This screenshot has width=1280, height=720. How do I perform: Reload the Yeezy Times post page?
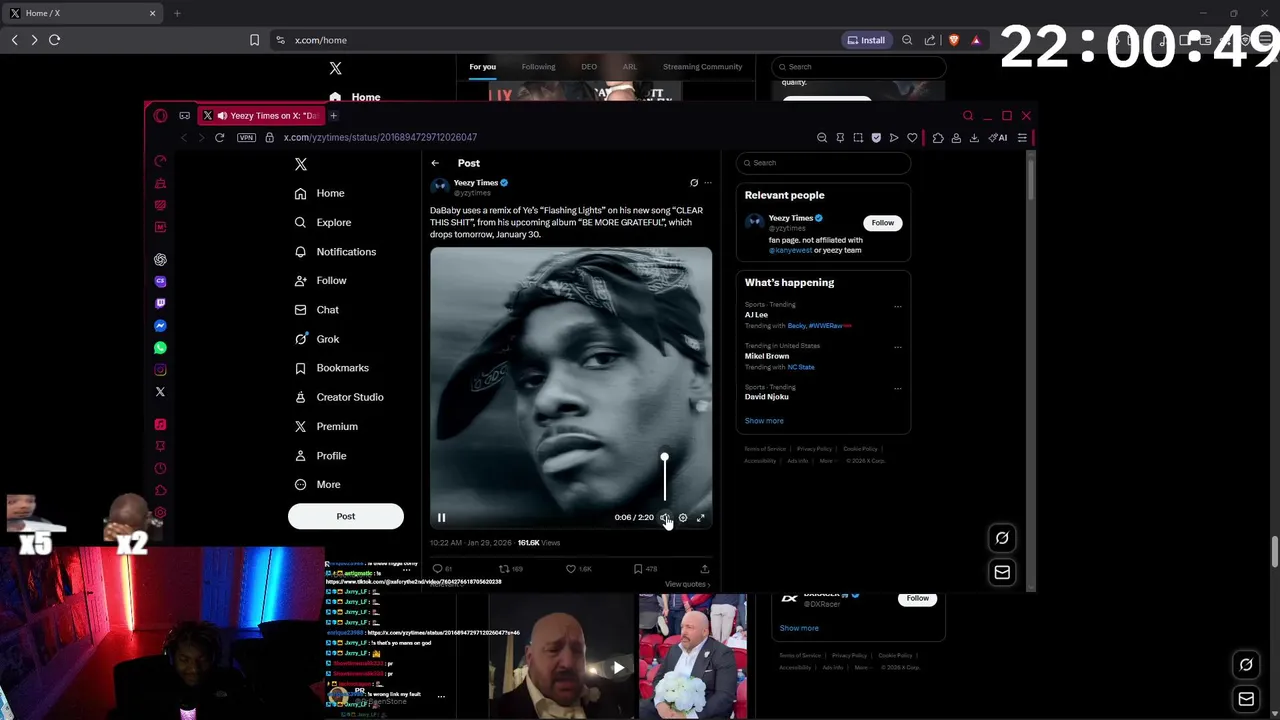click(x=219, y=138)
